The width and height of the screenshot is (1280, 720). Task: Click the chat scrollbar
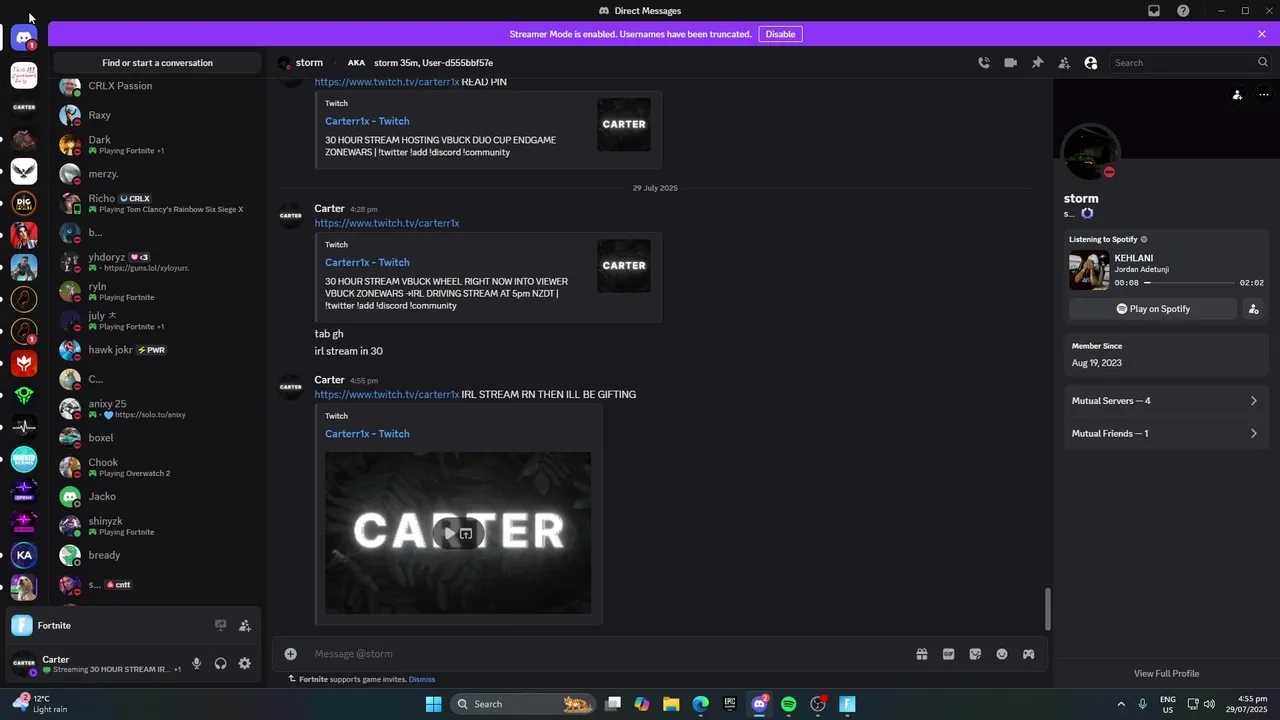tap(1047, 609)
